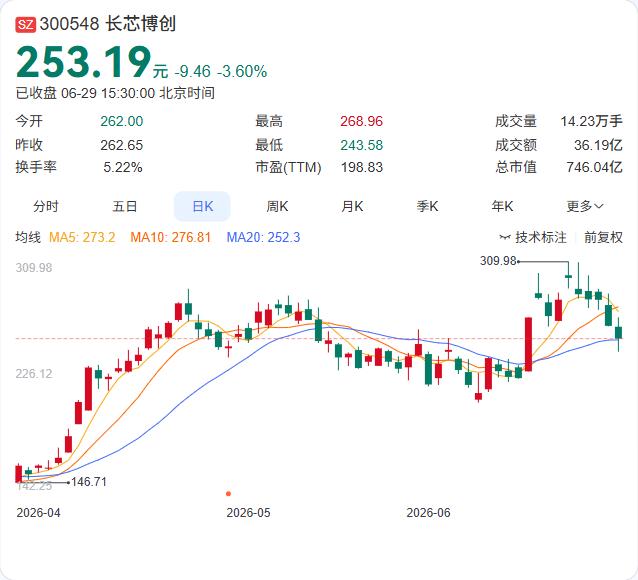Image resolution: width=638 pixels, height=580 pixels.
Task: Click the last green candlestick on chart
Action: tap(618, 333)
